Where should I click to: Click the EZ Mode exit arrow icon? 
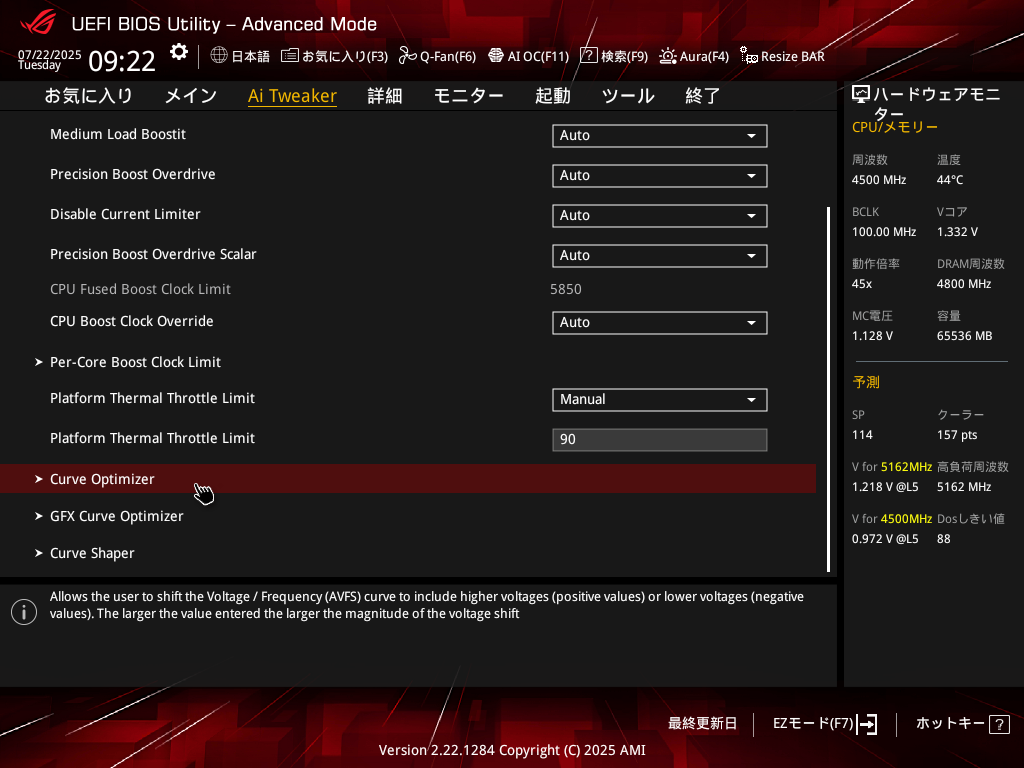tap(867, 724)
